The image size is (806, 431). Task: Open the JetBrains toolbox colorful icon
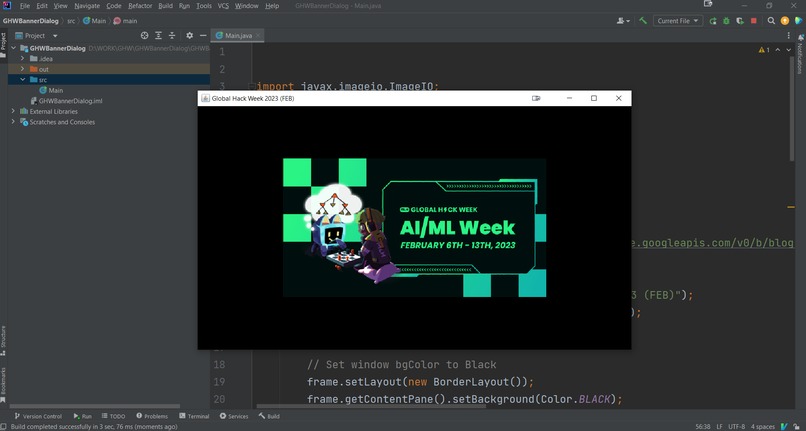pyautogui.click(x=798, y=21)
